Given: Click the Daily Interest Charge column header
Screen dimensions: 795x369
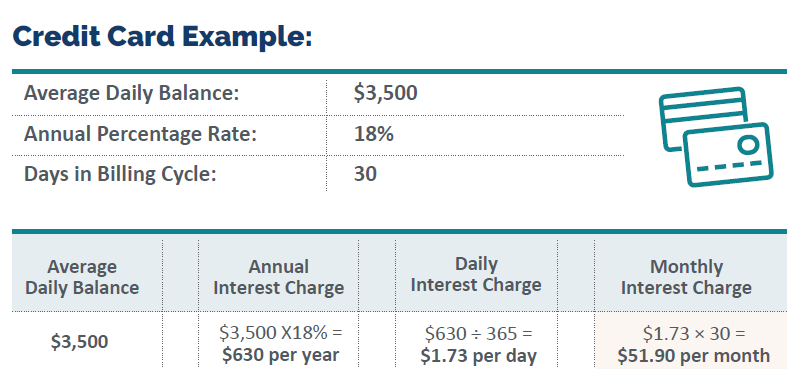Looking at the screenshot, I should pyautogui.click(x=476, y=274).
